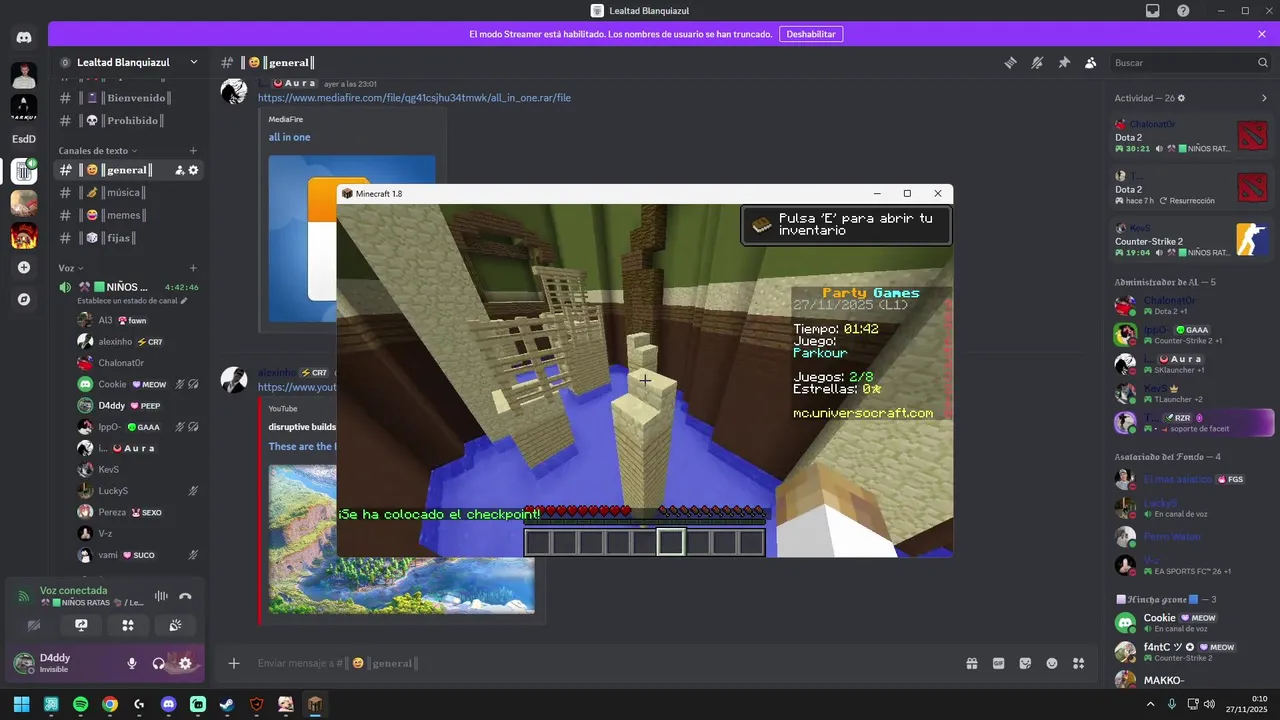
Task: Select voice member alexinho in the channel list
Action: (x=139, y=342)
